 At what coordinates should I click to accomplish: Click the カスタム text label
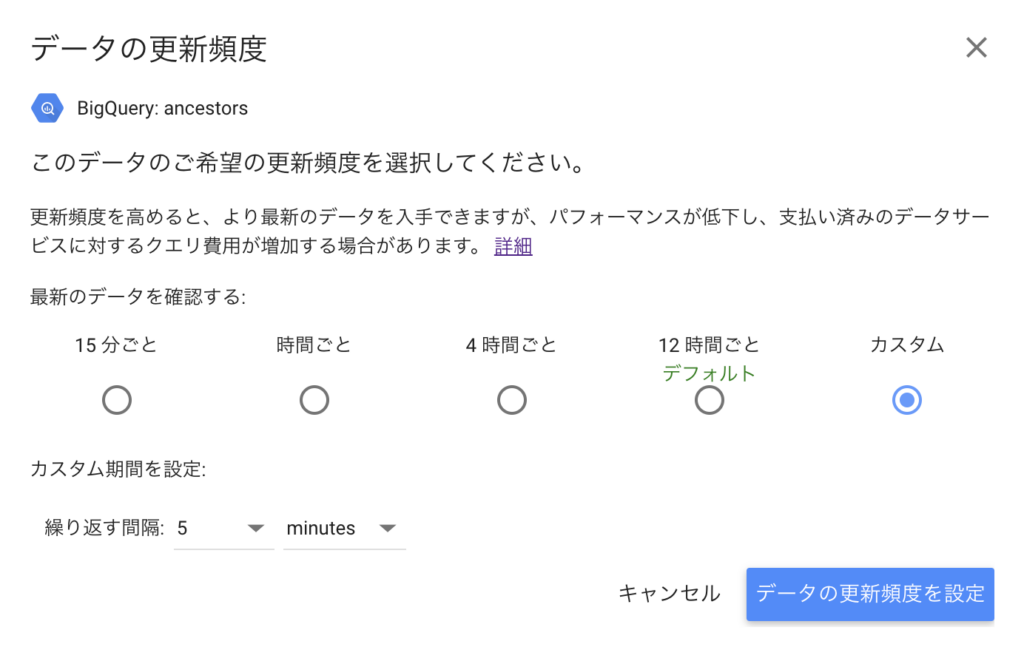point(907,345)
